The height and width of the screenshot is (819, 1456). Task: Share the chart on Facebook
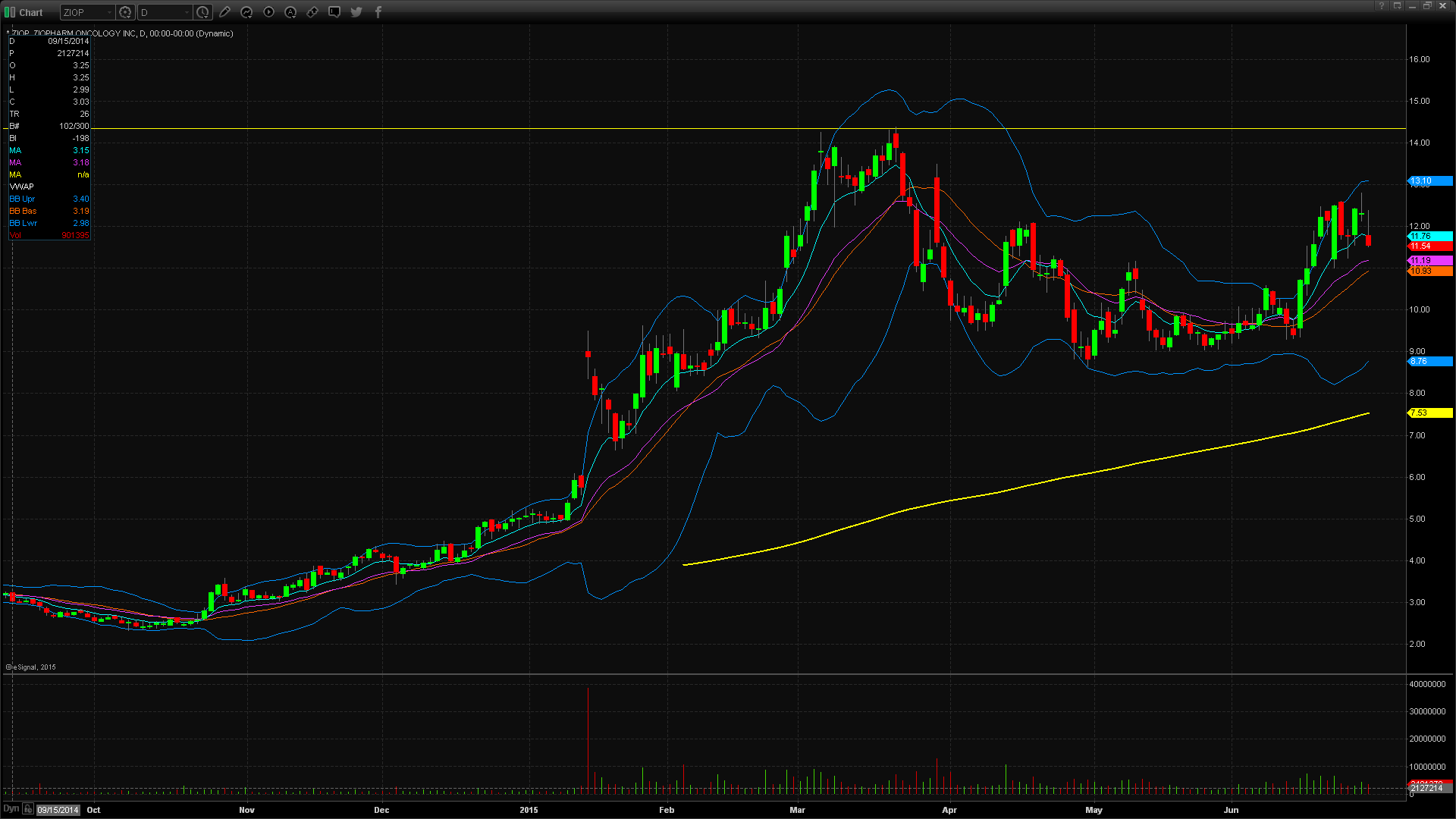coord(378,12)
